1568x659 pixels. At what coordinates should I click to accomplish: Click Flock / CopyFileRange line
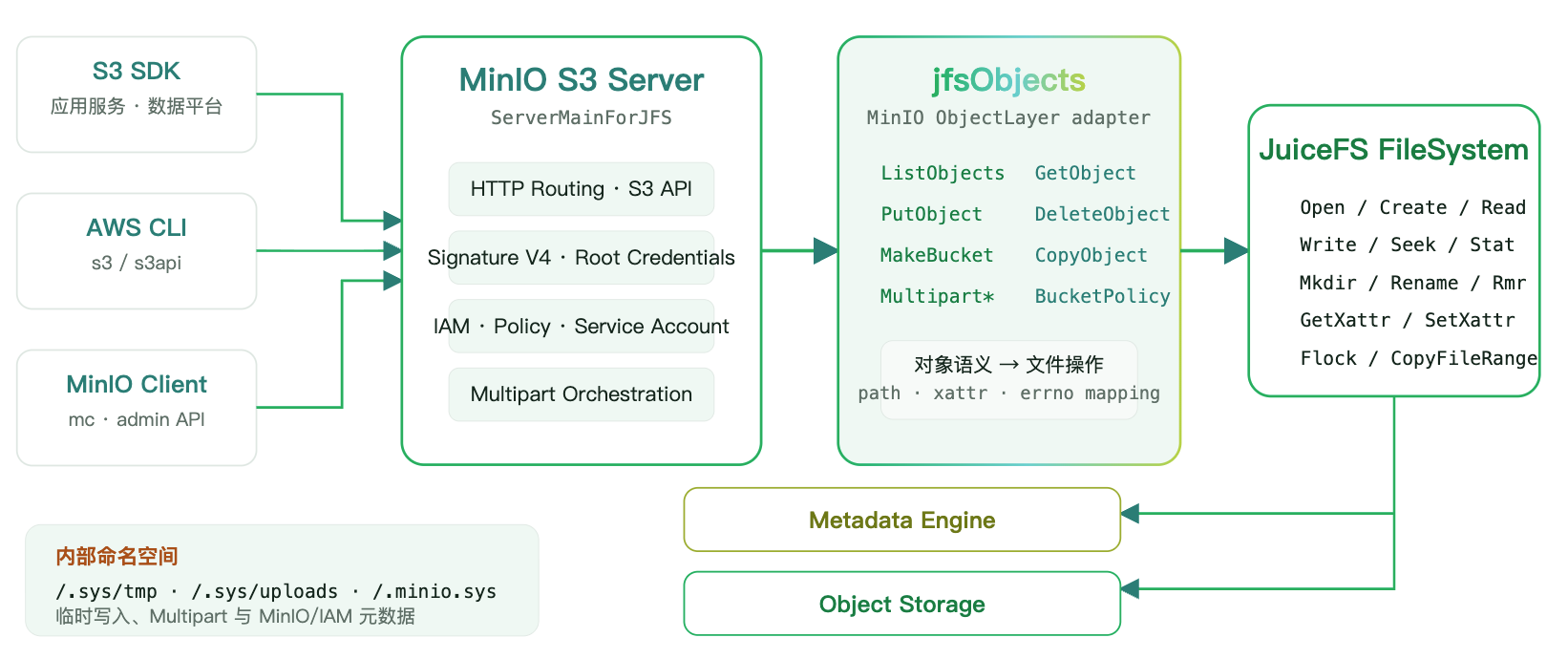tap(1419, 358)
